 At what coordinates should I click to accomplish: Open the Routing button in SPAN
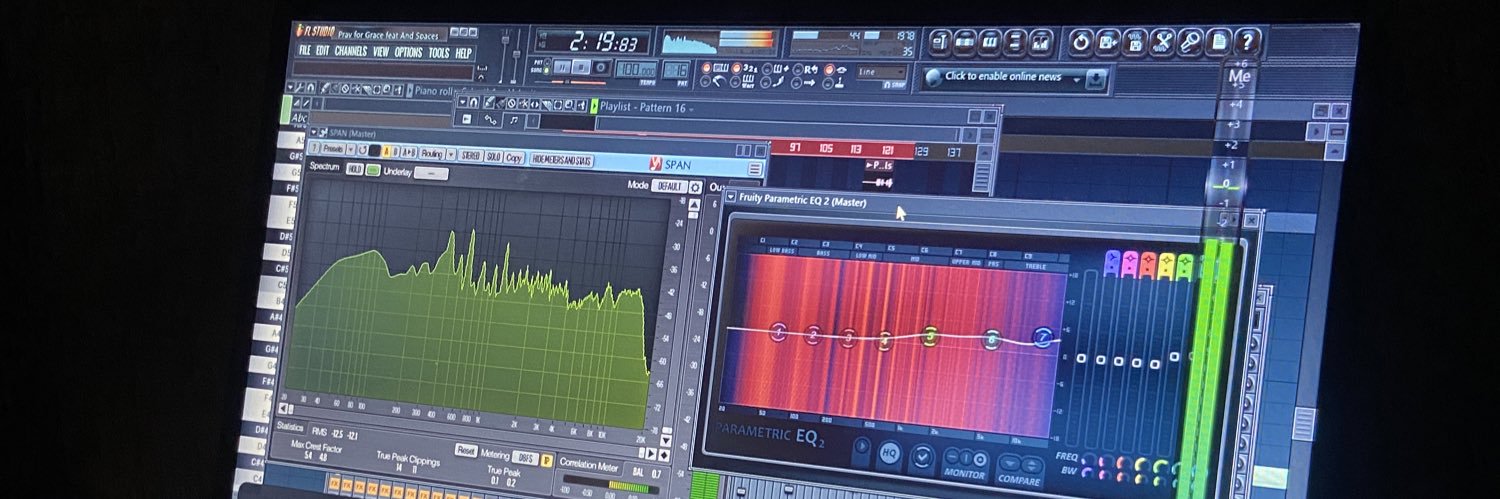[x=431, y=153]
